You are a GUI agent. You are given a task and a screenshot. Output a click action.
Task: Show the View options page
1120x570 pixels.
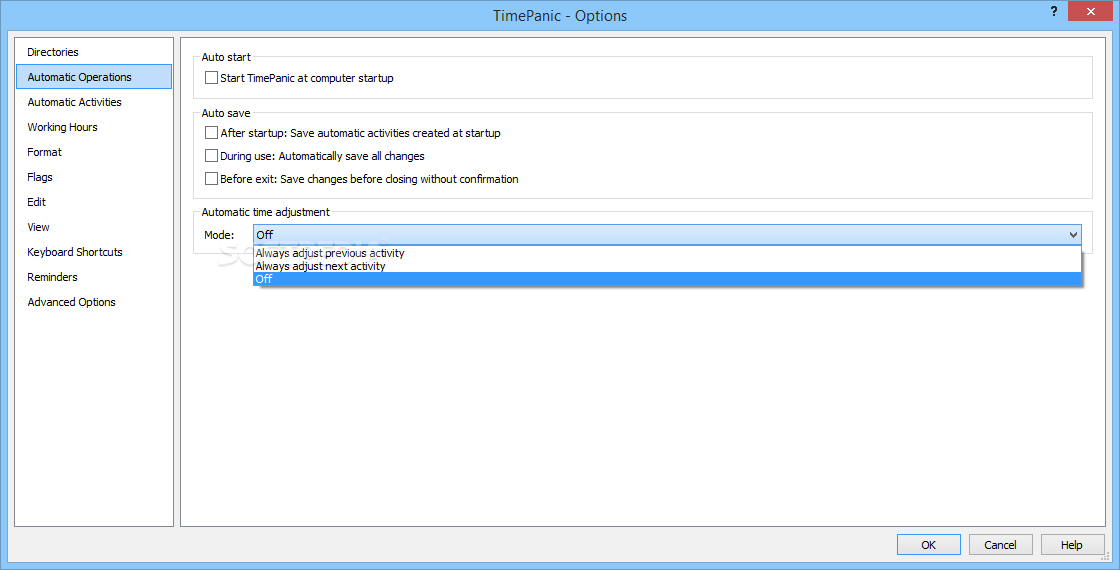coord(94,227)
